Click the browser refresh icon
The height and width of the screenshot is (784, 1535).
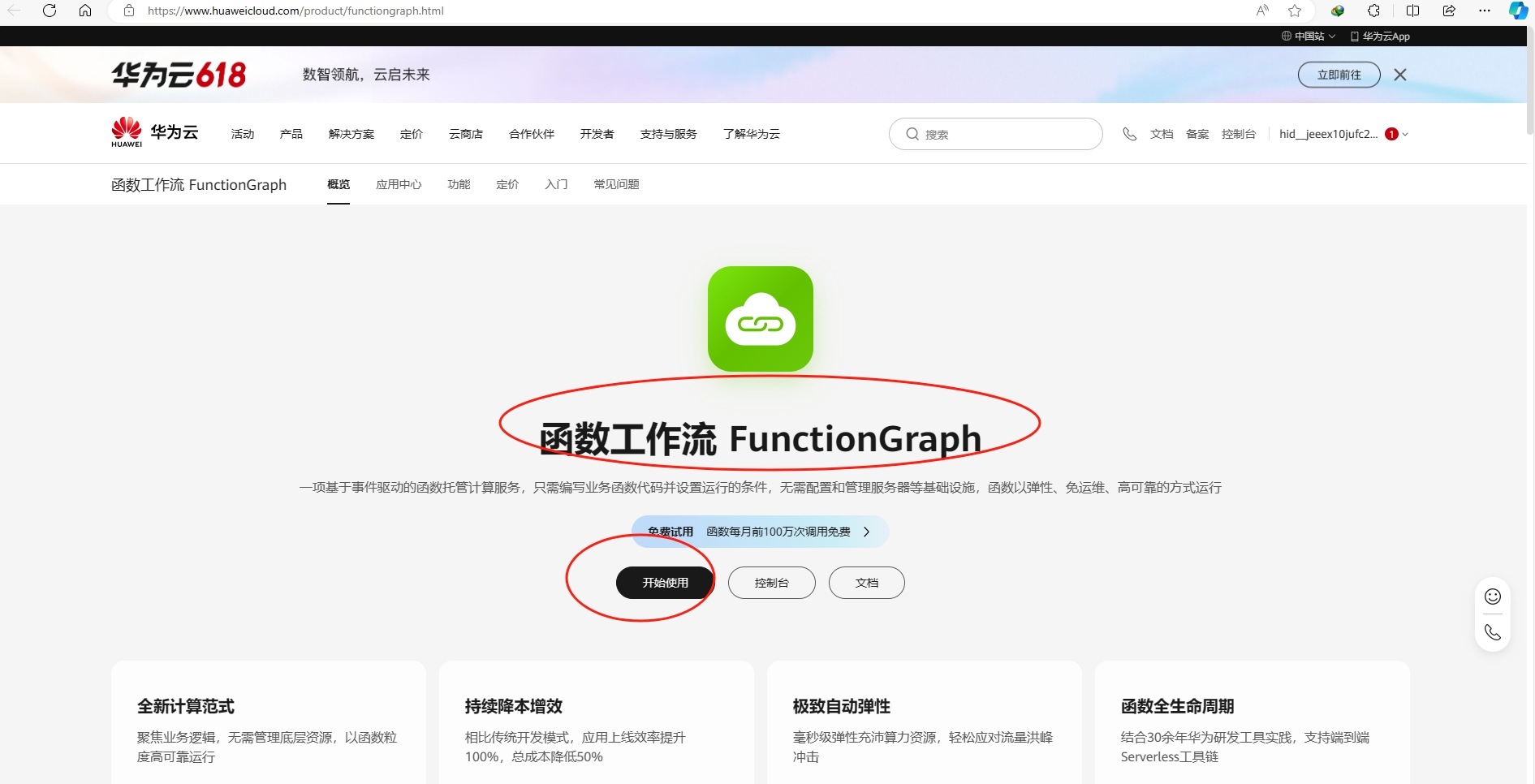(x=50, y=11)
